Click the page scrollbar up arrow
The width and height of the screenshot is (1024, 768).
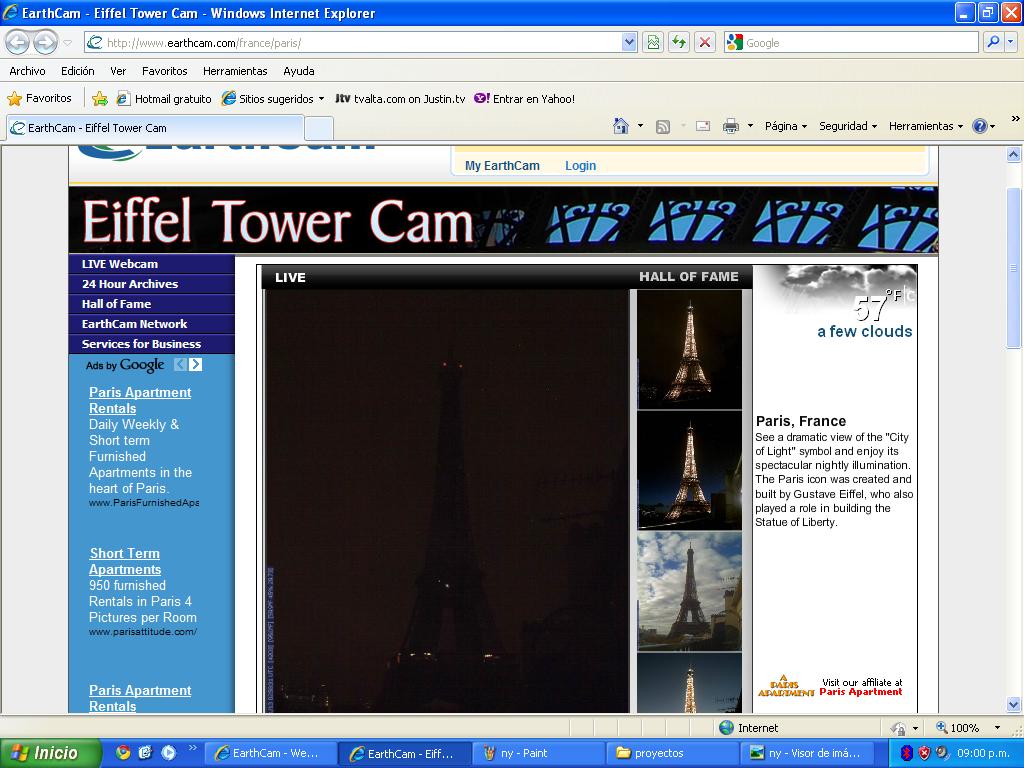[1014, 155]
